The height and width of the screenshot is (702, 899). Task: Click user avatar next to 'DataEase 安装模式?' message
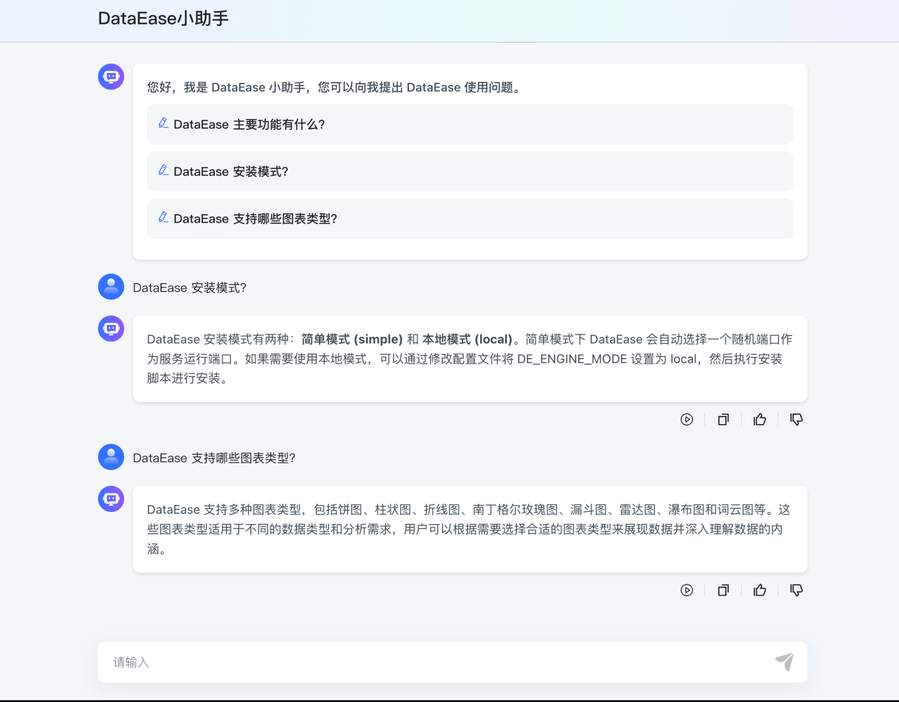[x=111, y=287]
